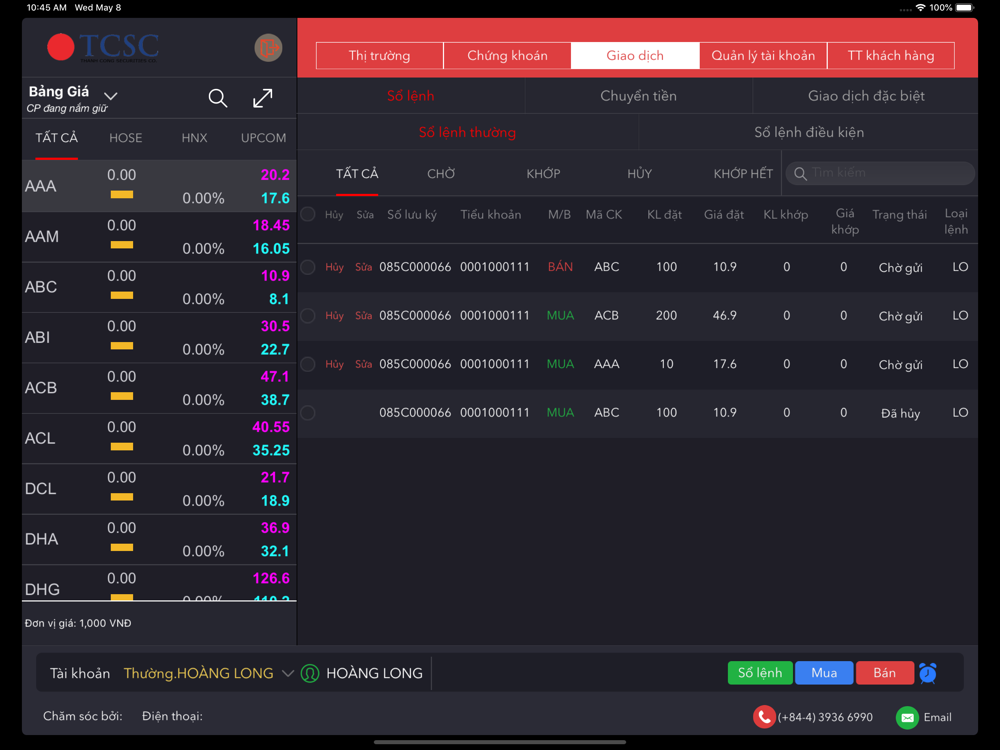Filter orders by KHỚP status
Image resolution: width=1000 pixels, height=750 pixels.
click(x=543, y=173)
